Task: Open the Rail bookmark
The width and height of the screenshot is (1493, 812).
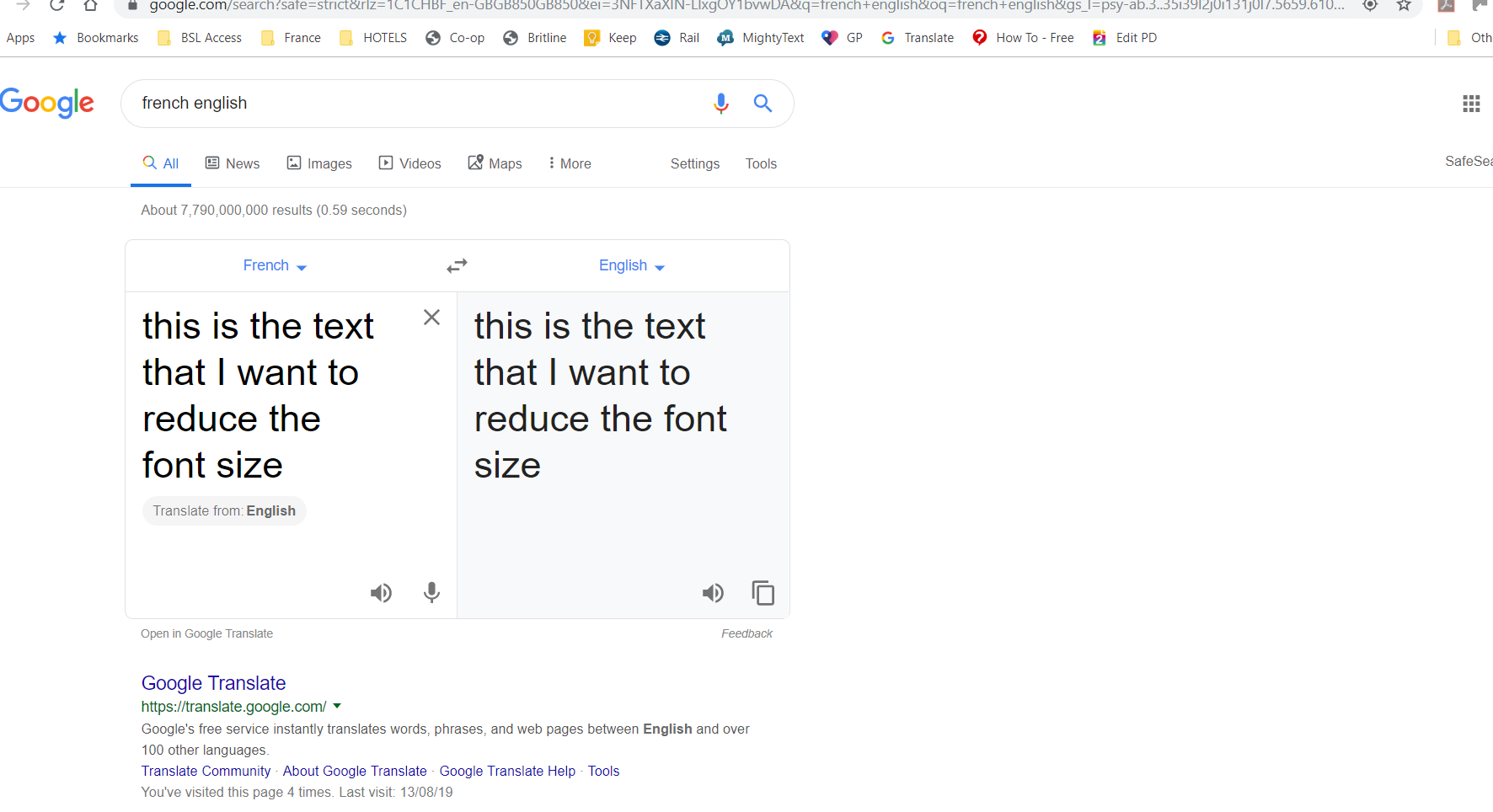Action: pos(677,38)
